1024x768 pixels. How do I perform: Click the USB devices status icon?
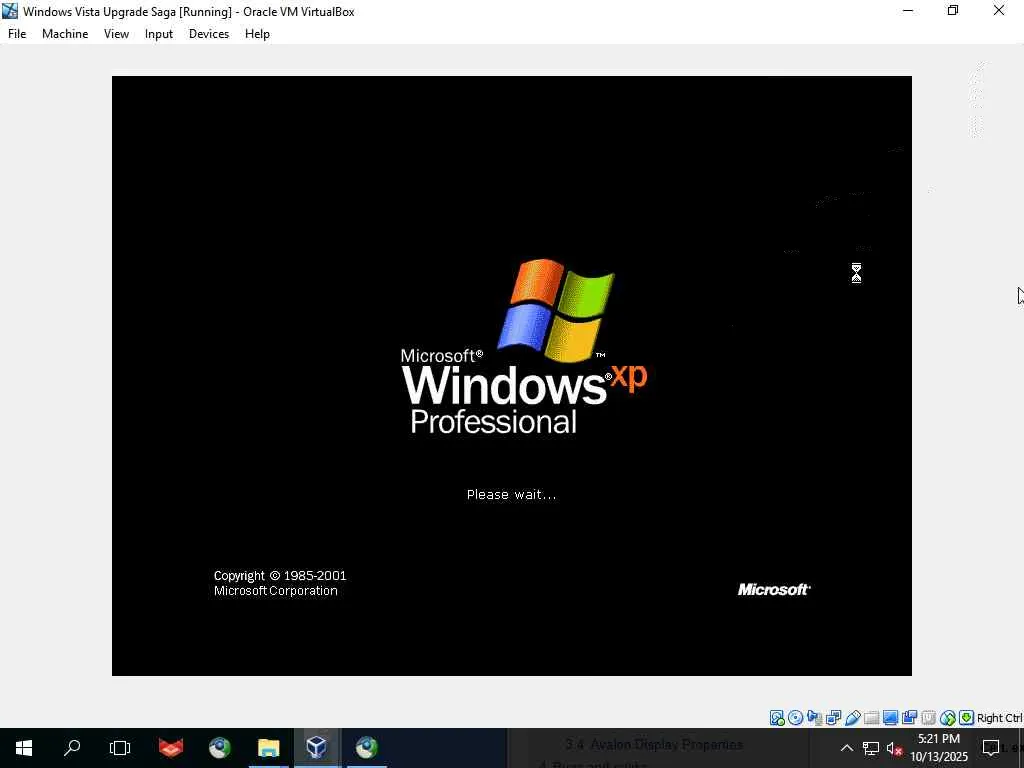(852, 718)
